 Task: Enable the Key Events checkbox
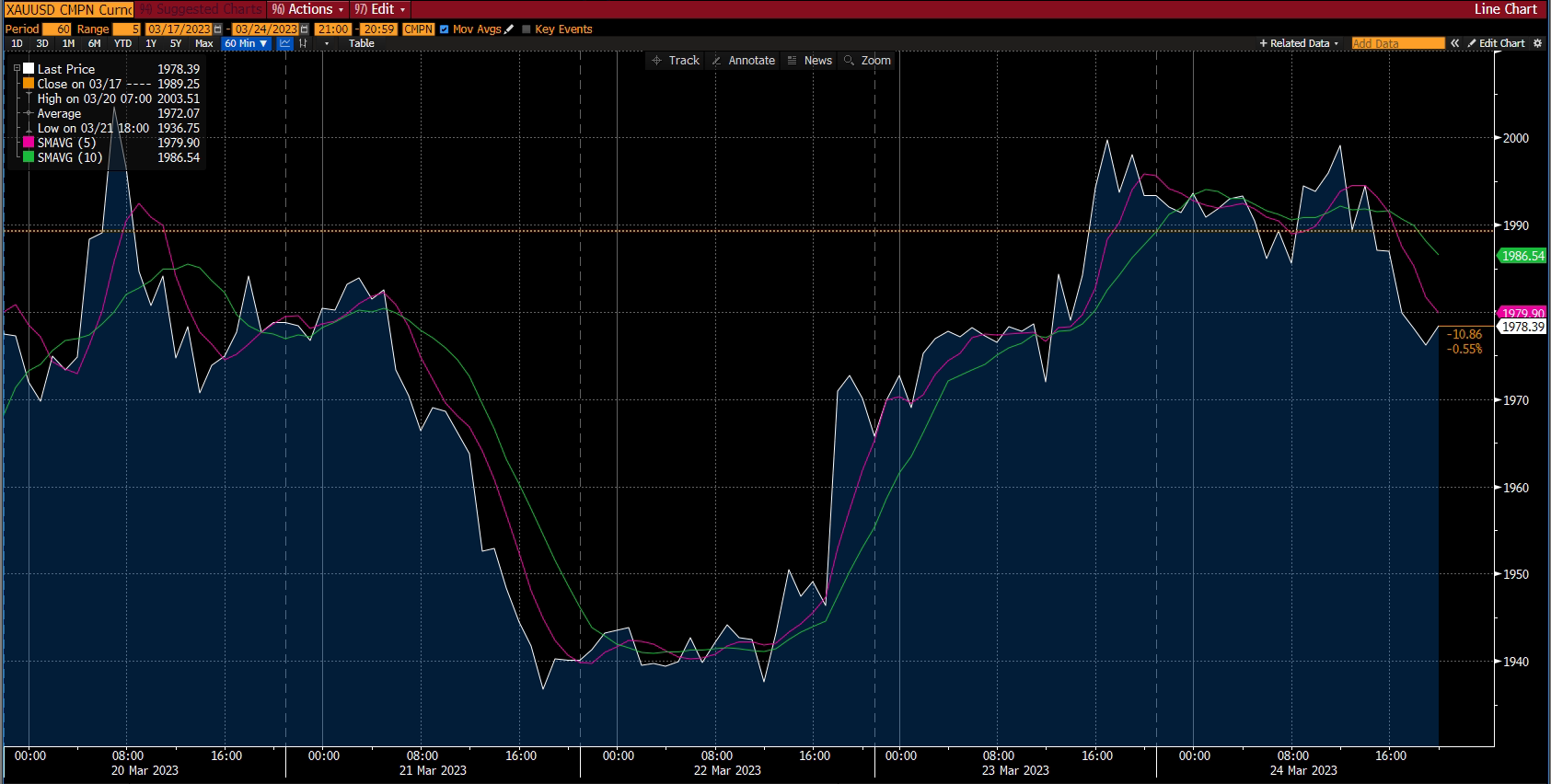coord(527,29)
